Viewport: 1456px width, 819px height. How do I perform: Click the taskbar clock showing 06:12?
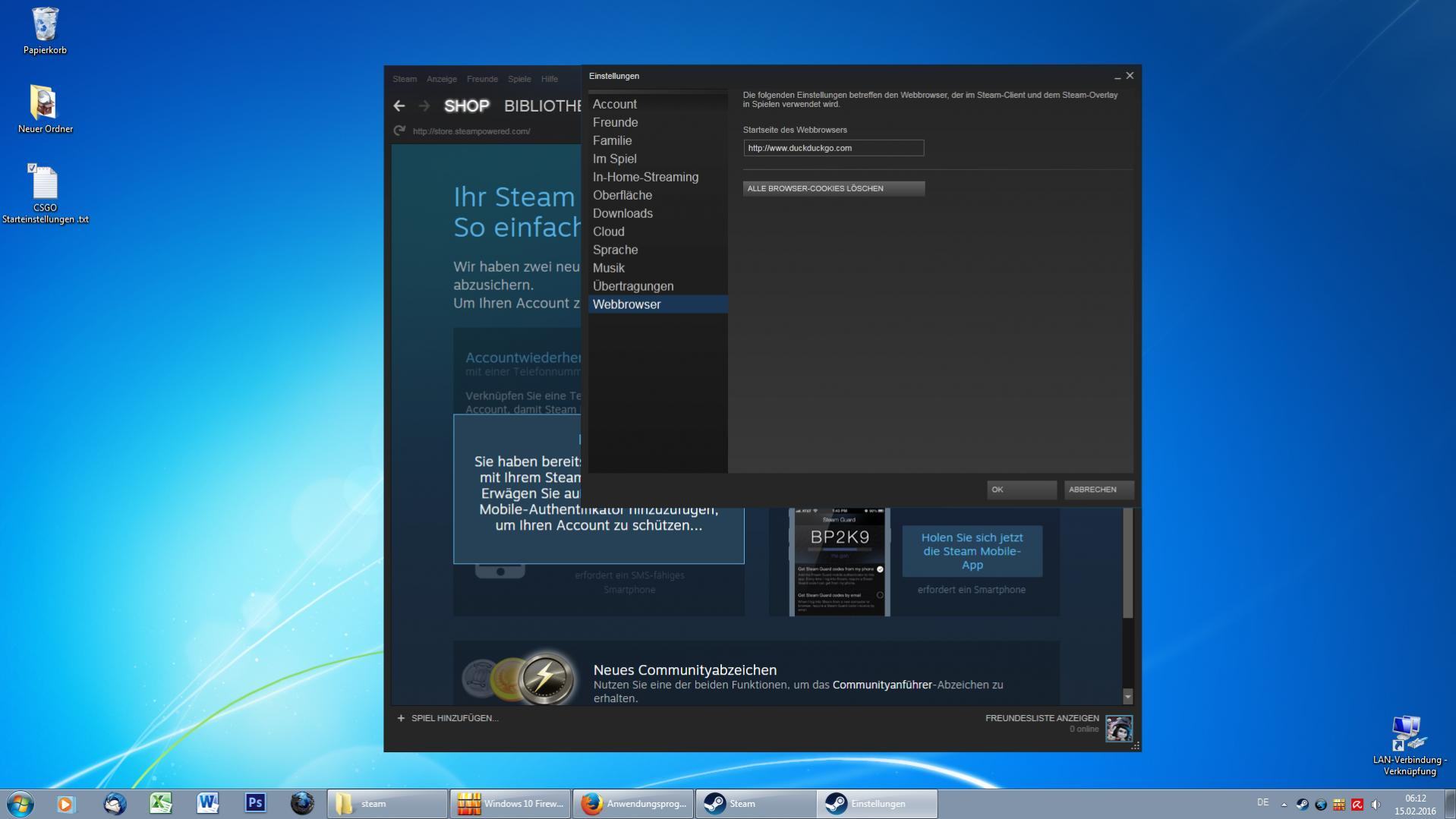tap(1415, 805)
